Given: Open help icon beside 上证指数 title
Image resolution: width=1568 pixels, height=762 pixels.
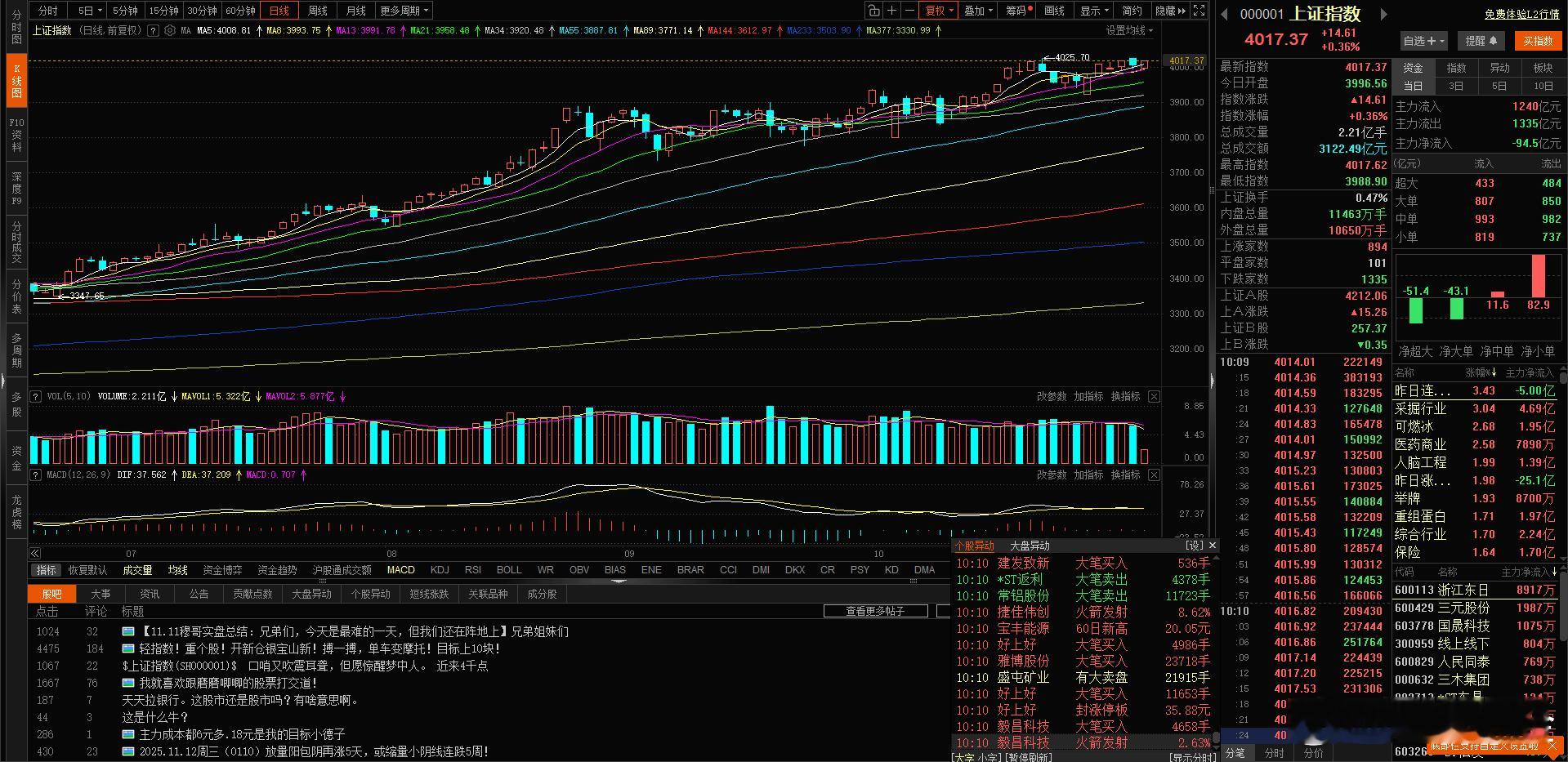Looking at the screenshot, I should pyautogui.click(x=152, y=30).
